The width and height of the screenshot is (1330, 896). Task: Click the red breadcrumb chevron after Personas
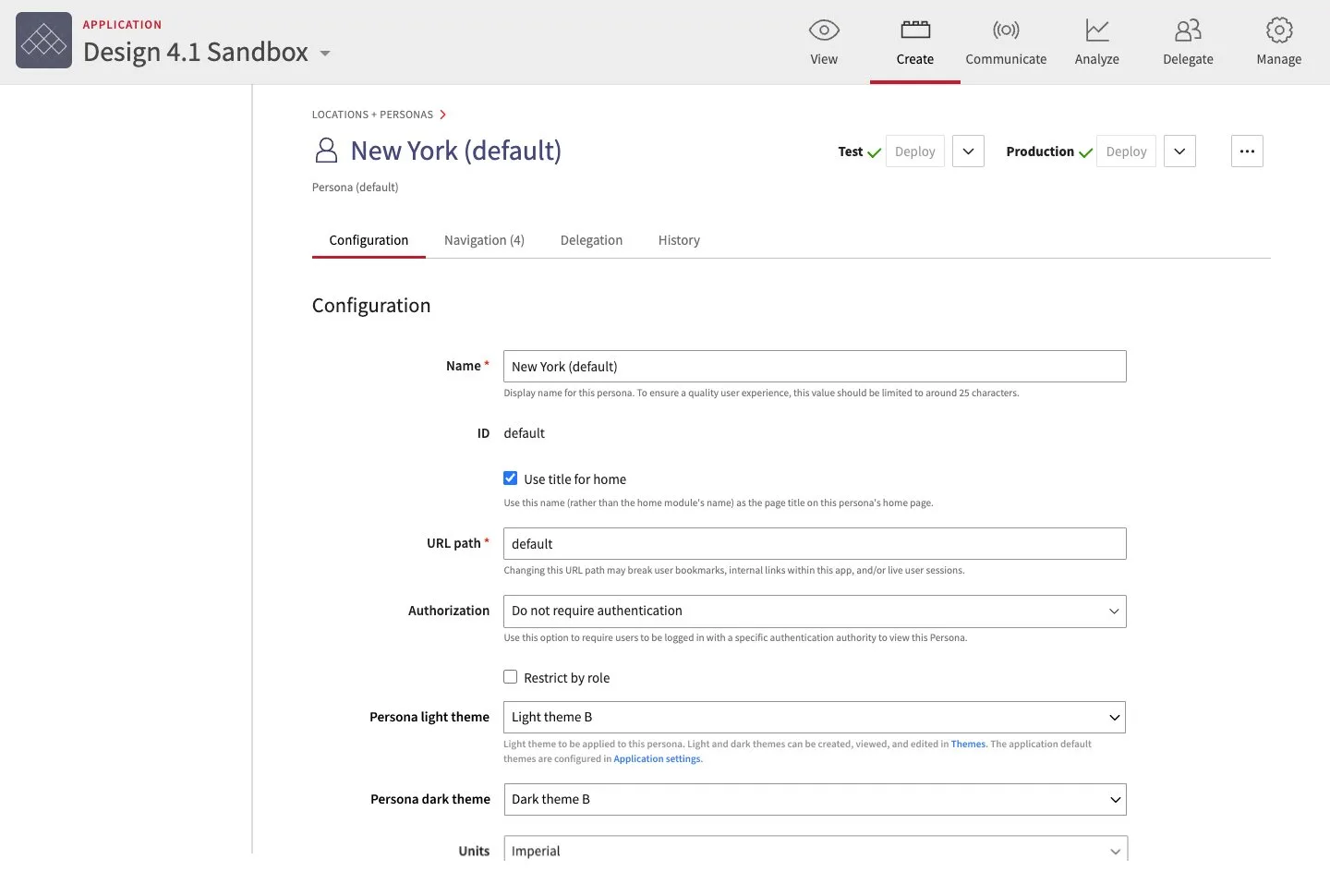pyautogui.click(x=443, y=115)
